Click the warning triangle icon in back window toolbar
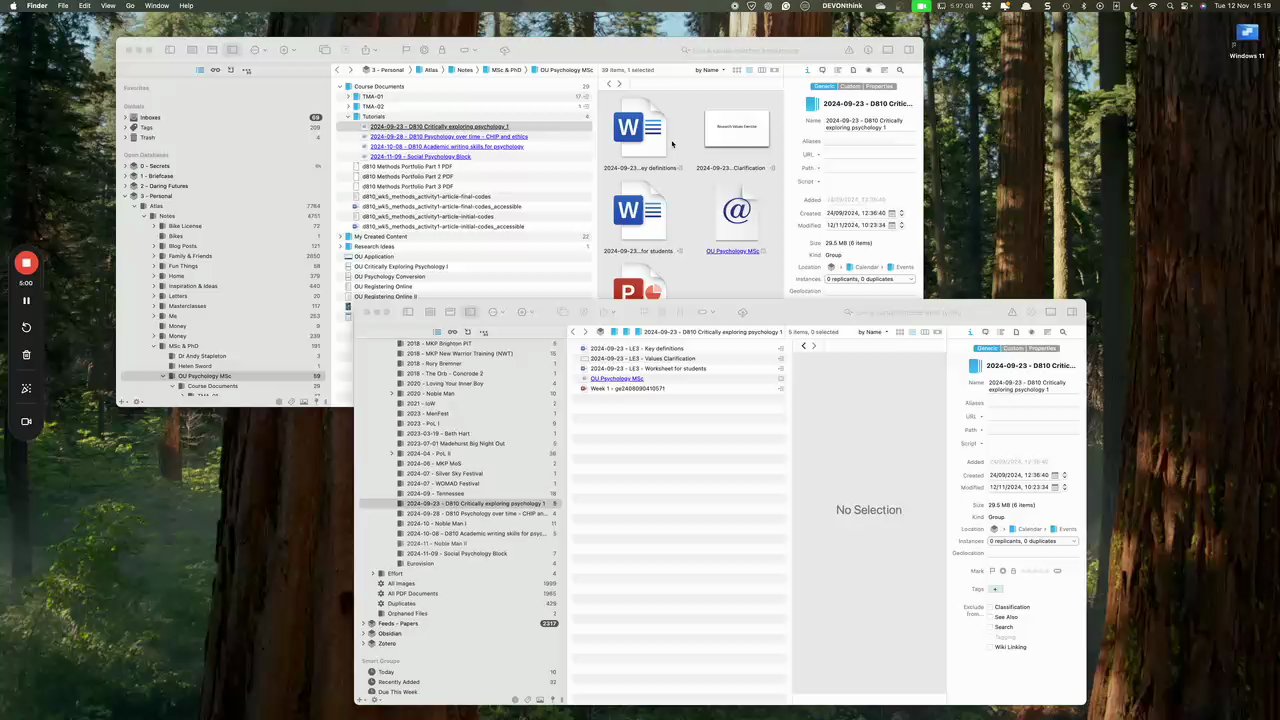 coord(849,50)
